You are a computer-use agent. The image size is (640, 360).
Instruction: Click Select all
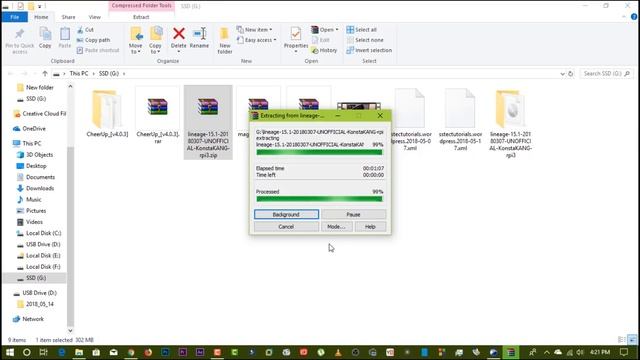coord(362,30)
